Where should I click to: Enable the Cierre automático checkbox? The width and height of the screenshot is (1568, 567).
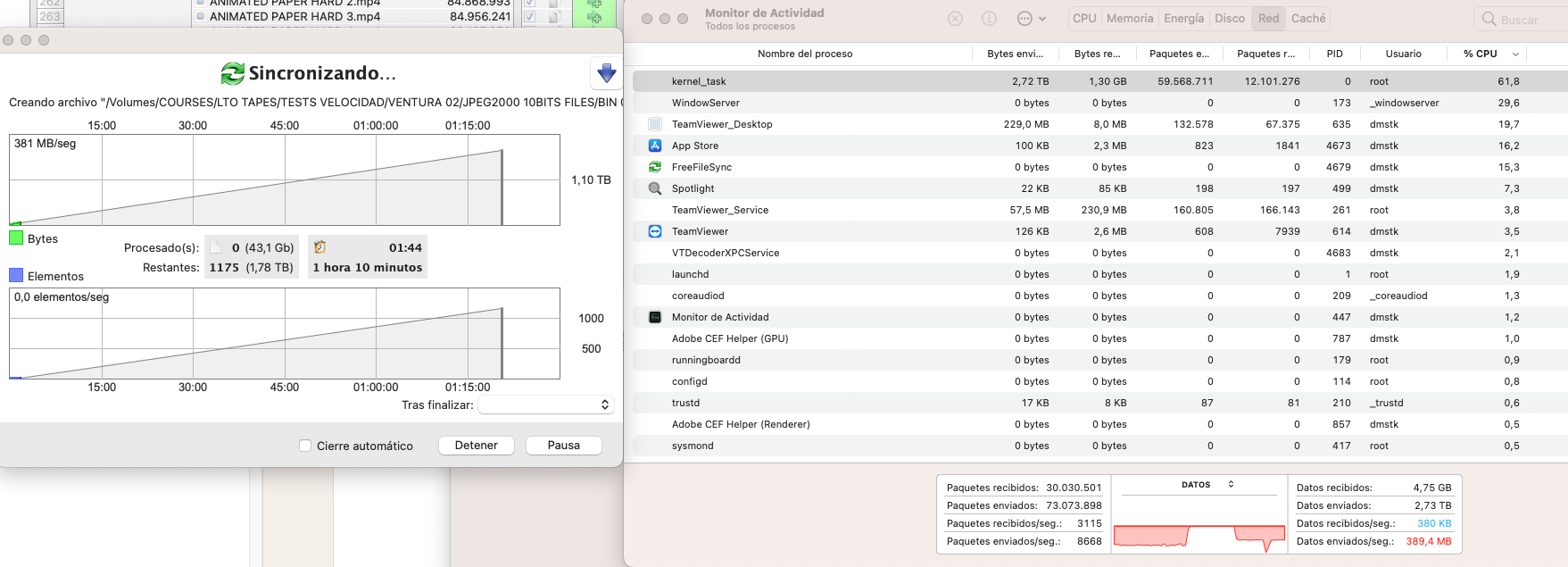tap(305, 446)
